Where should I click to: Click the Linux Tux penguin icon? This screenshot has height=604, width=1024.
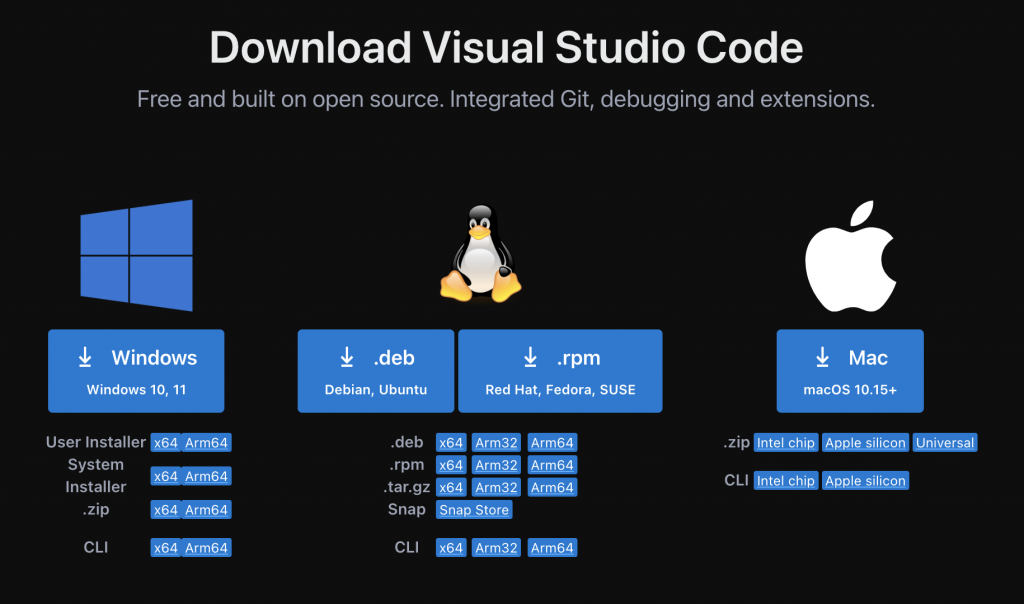coord(481,254)
